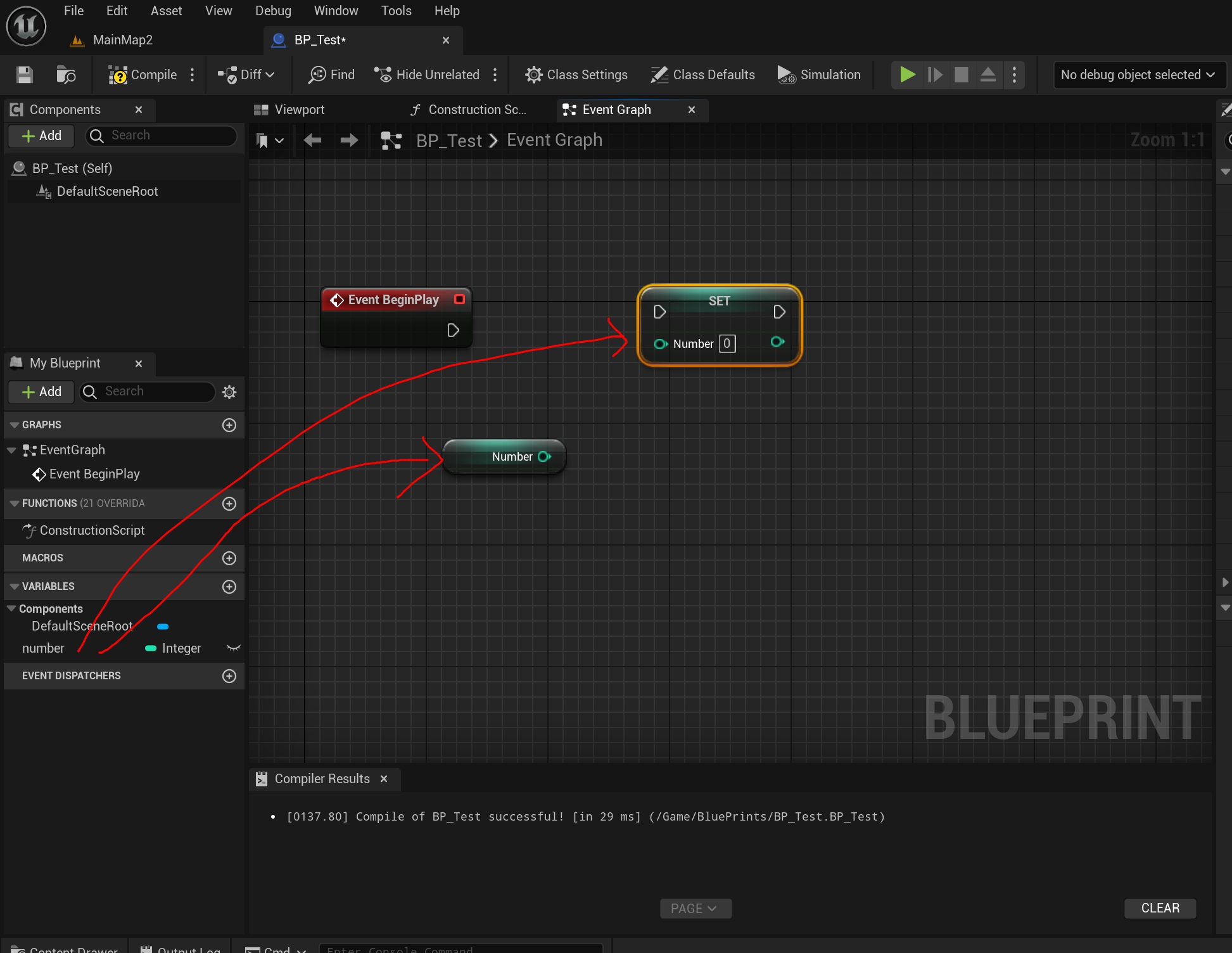1232x953 pixels.
Task: Click the BP_Test breadcrumb
Action: click(x=448, y=141)
